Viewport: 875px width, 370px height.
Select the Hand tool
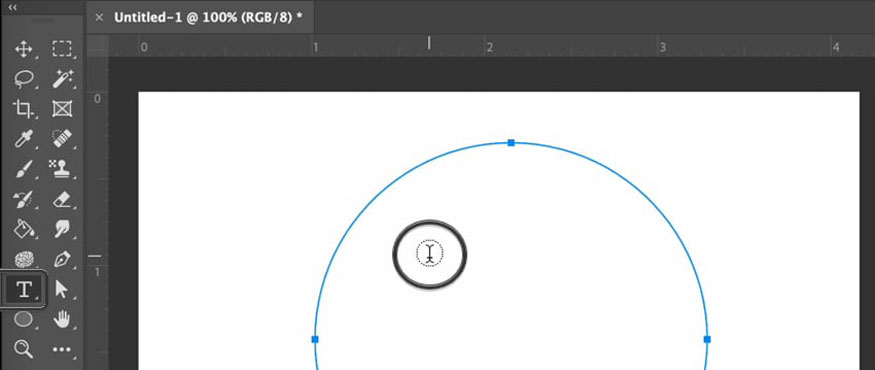click(61, 320)
